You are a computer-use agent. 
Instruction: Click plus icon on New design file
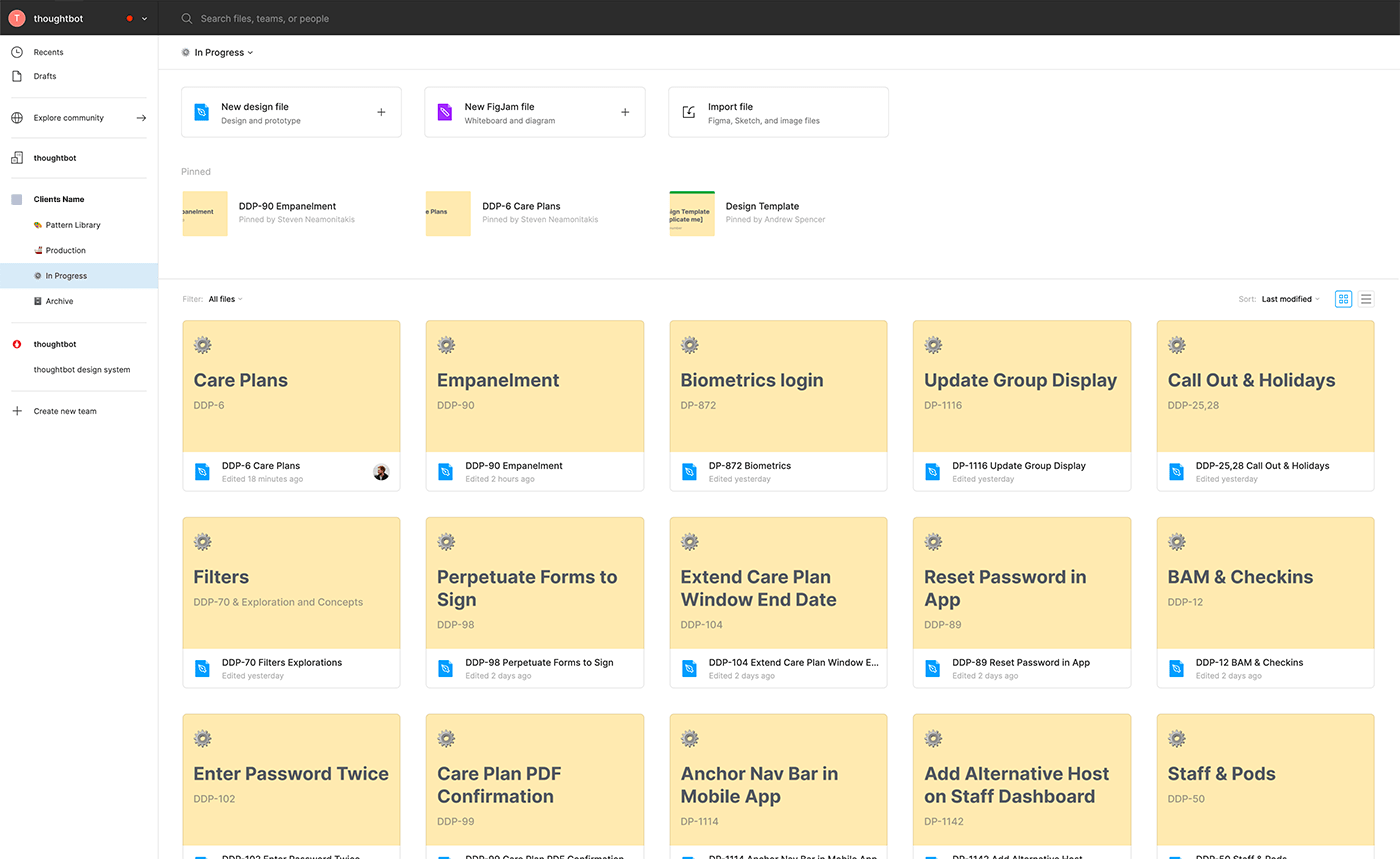click(381, 112)
